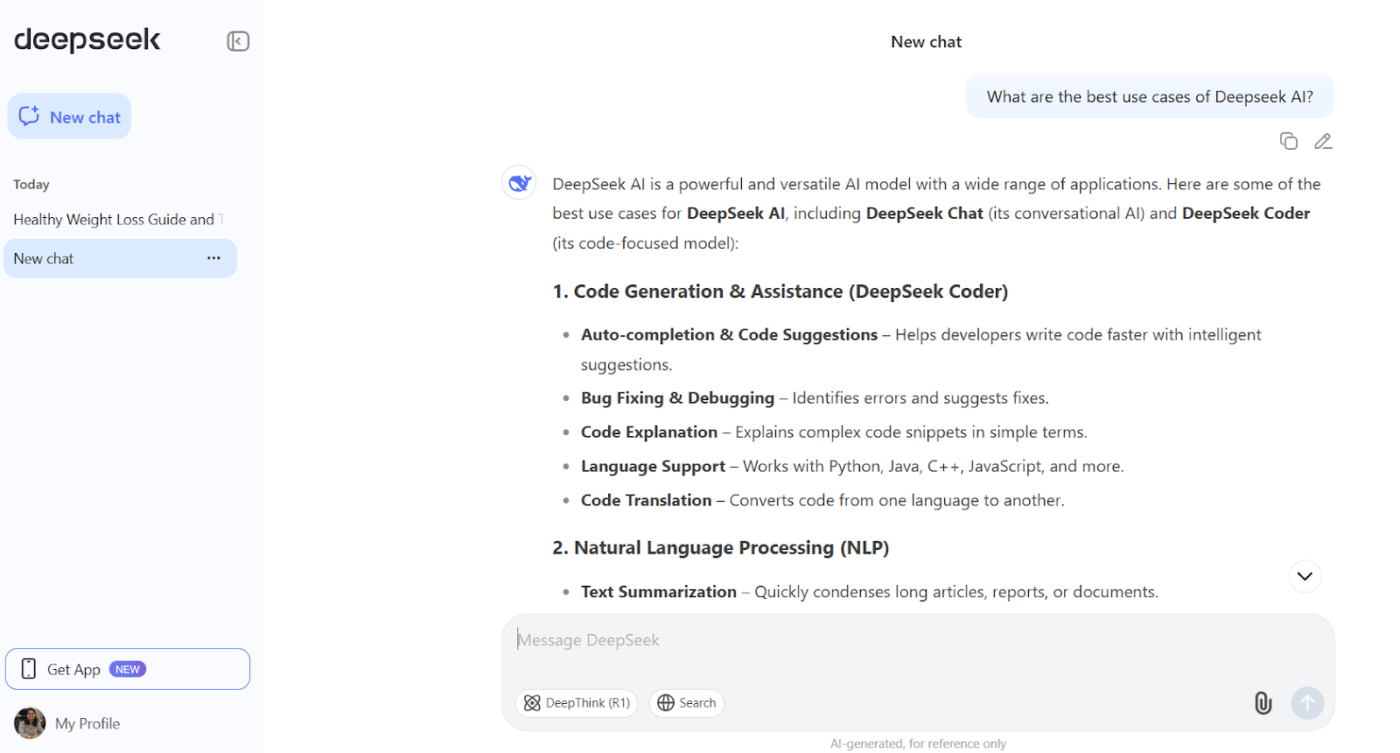Viewport: 1400px width, 753px height.
Task: Click the text Code Translation
Action: pyautogui.click(x=646, y=500)
